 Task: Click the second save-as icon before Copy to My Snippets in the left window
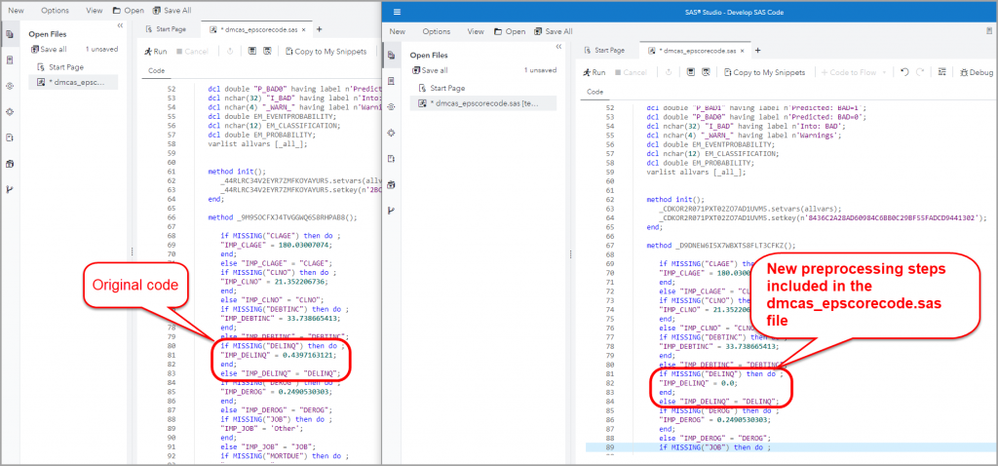[x=267, y=52]
